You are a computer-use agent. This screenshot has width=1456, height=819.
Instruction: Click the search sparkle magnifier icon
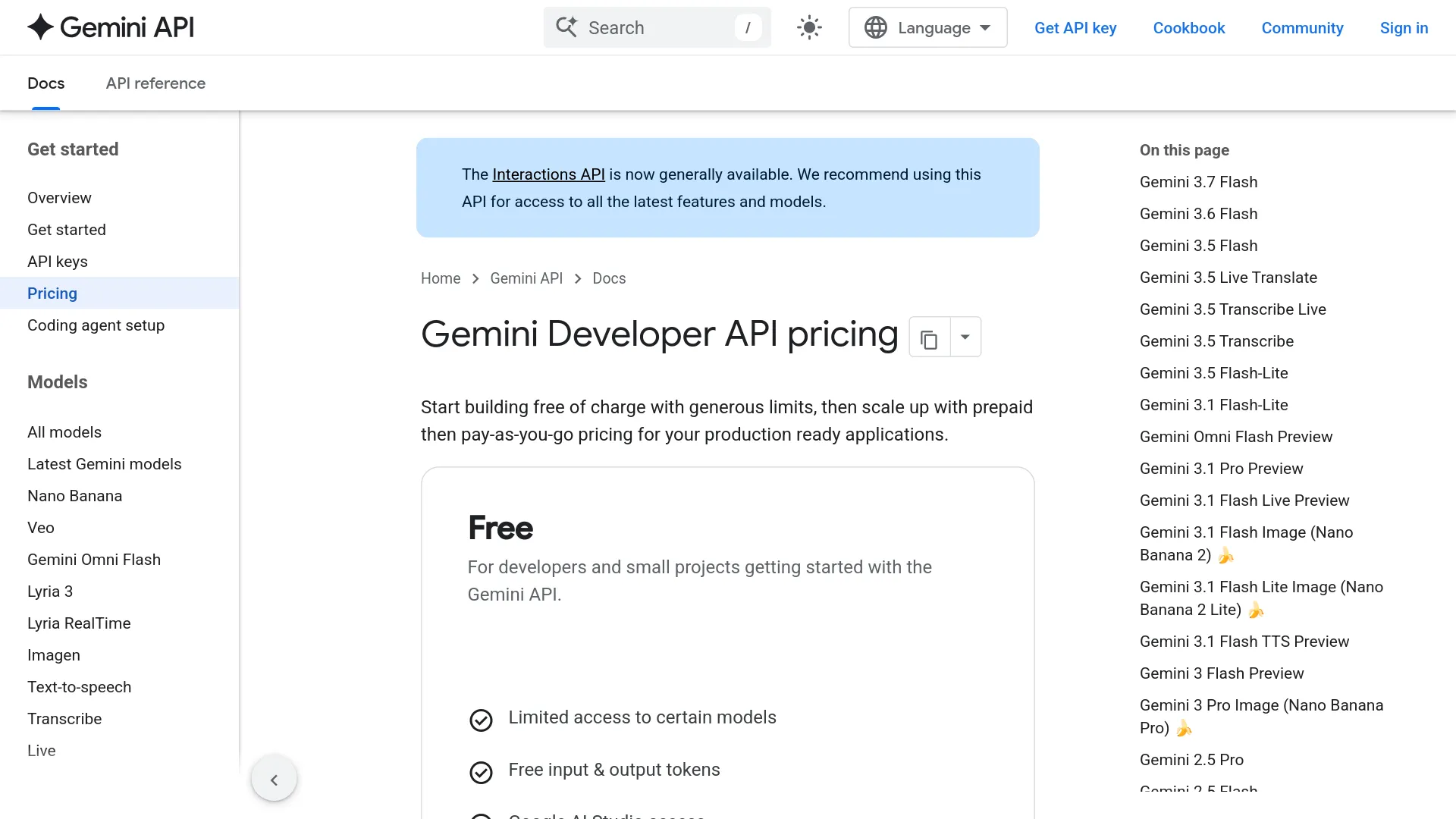pos(566,27)
